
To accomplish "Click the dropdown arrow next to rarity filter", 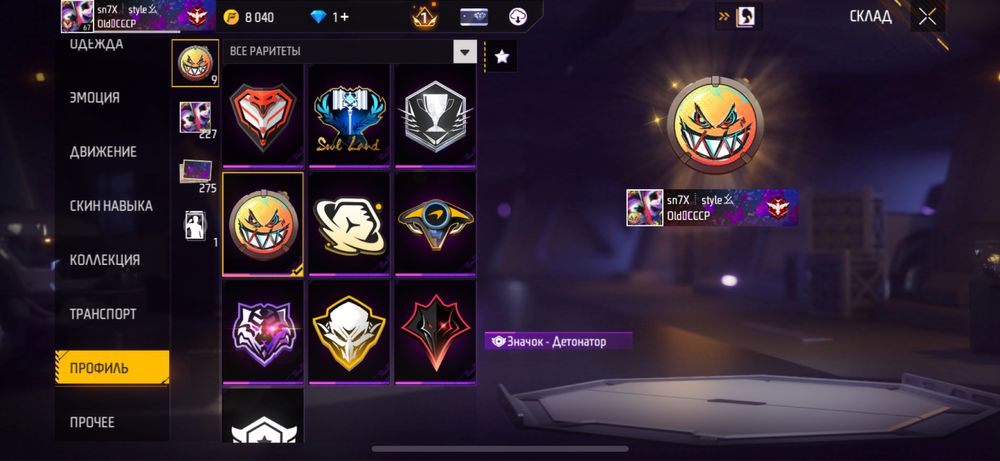I will (465, 52).
